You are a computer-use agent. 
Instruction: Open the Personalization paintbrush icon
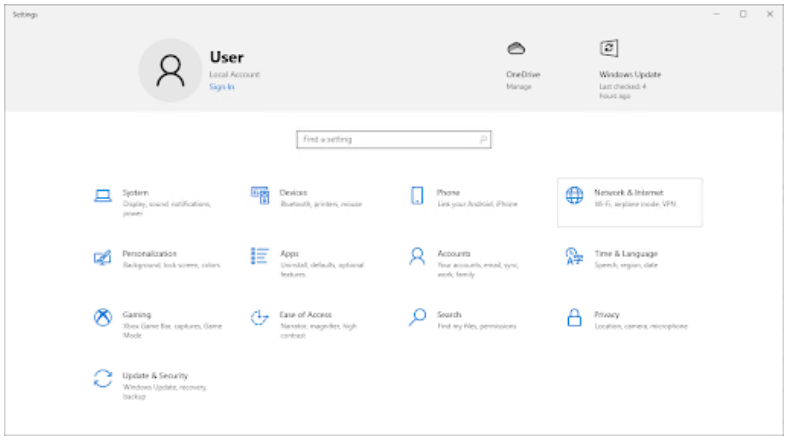click(x=102, y=257)
